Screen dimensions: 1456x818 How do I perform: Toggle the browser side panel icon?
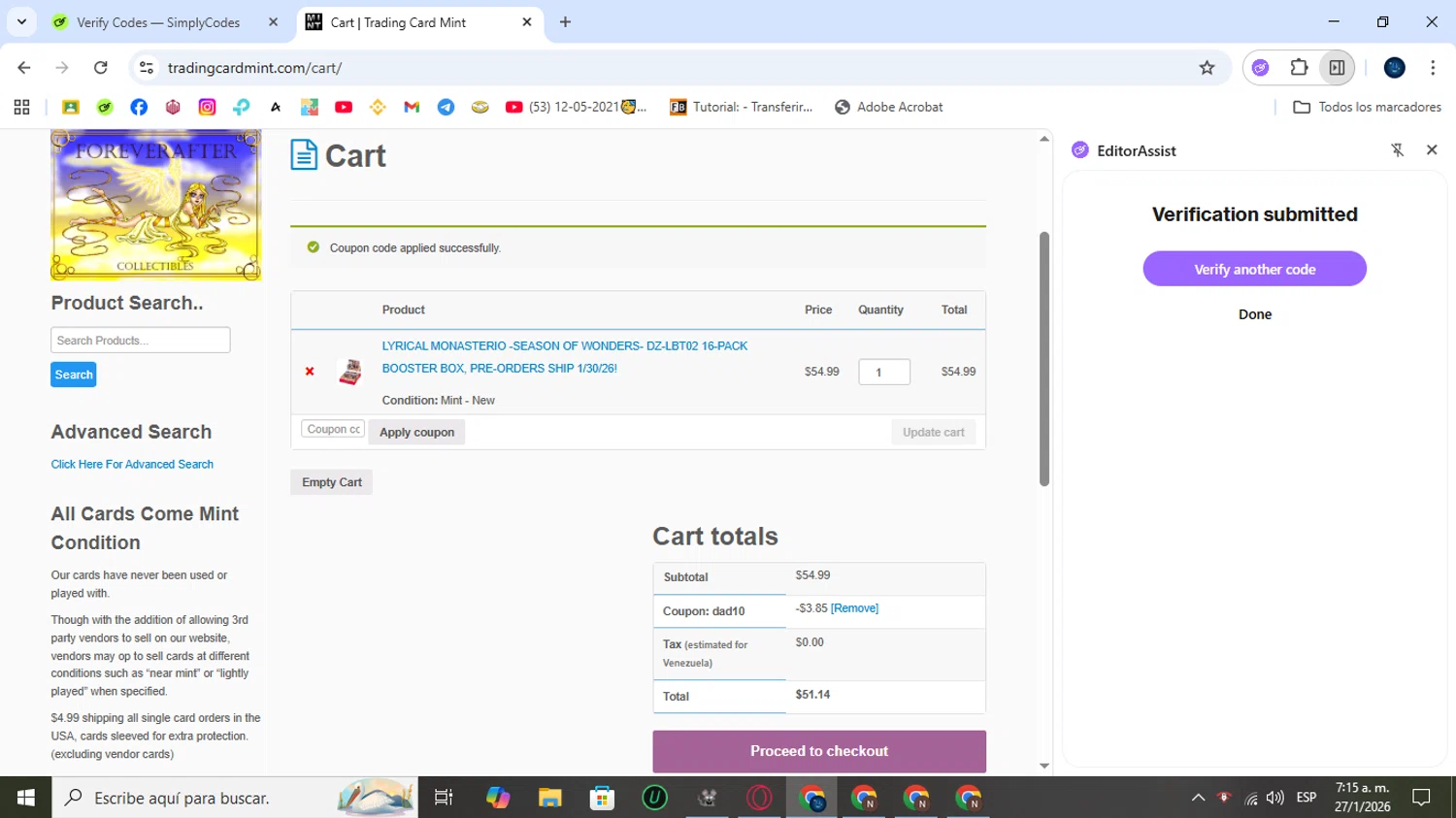pos(1337,68)
